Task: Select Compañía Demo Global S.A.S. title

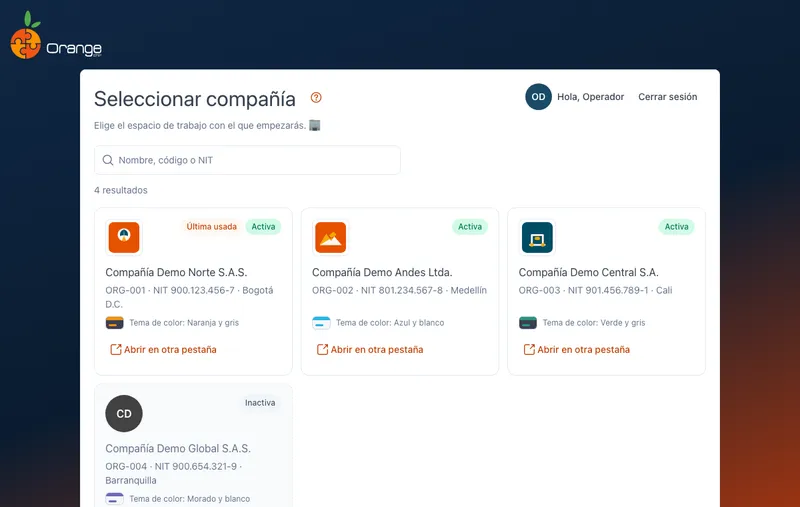Action: [178, 448]
